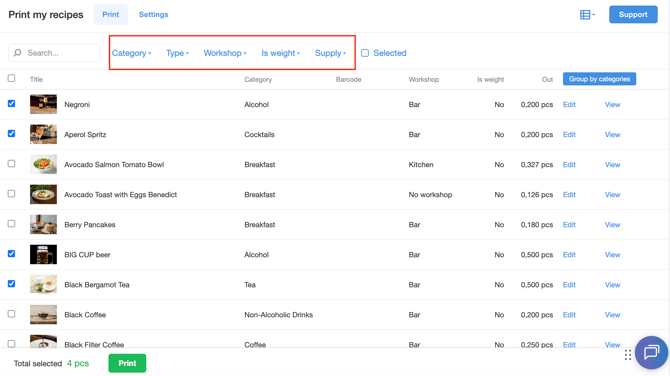Click View for Black Coffee
The image size is (670, 376).
tap(612, 315)
